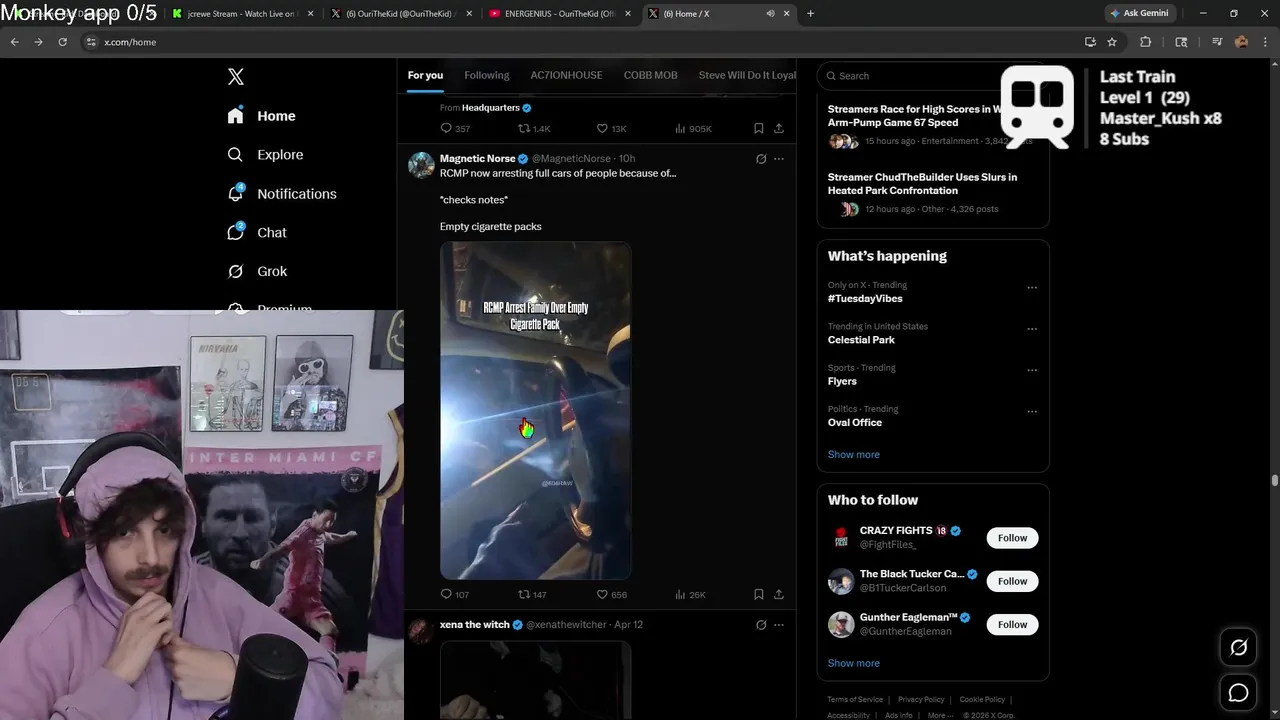
Task: Open Grok in the sidebar
Action: coord(257,272)
